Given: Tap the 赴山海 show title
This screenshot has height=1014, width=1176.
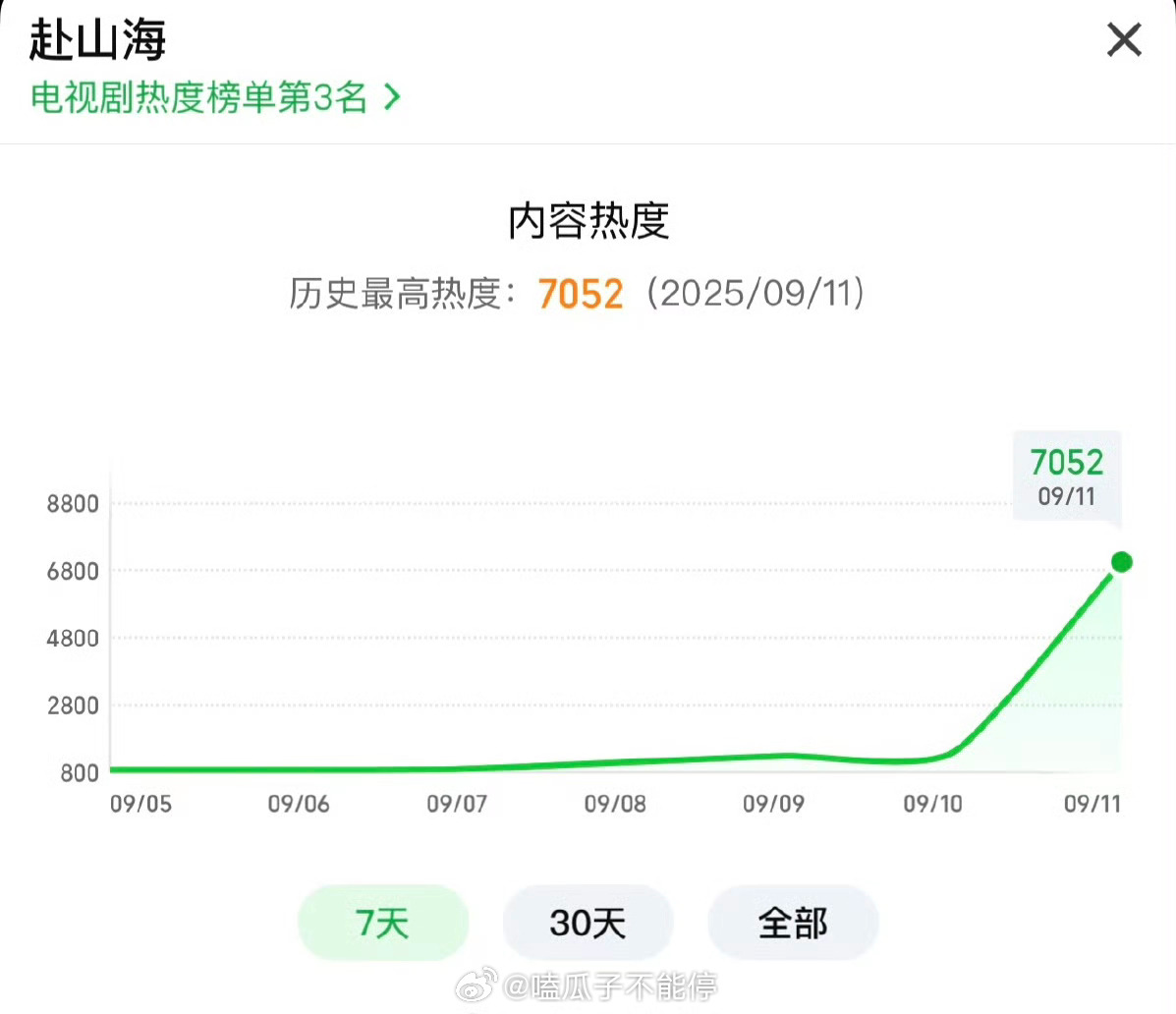Looking at the screenshot, I should pos(97,39).
